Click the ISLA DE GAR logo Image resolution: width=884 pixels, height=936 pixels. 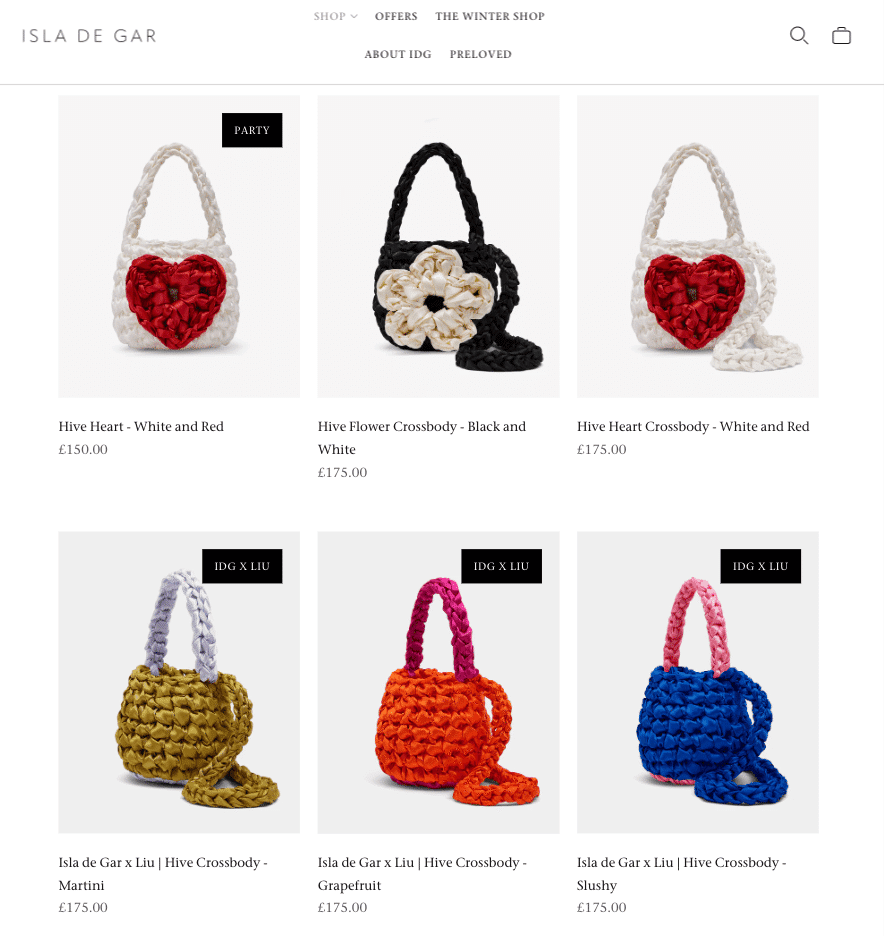89,36
